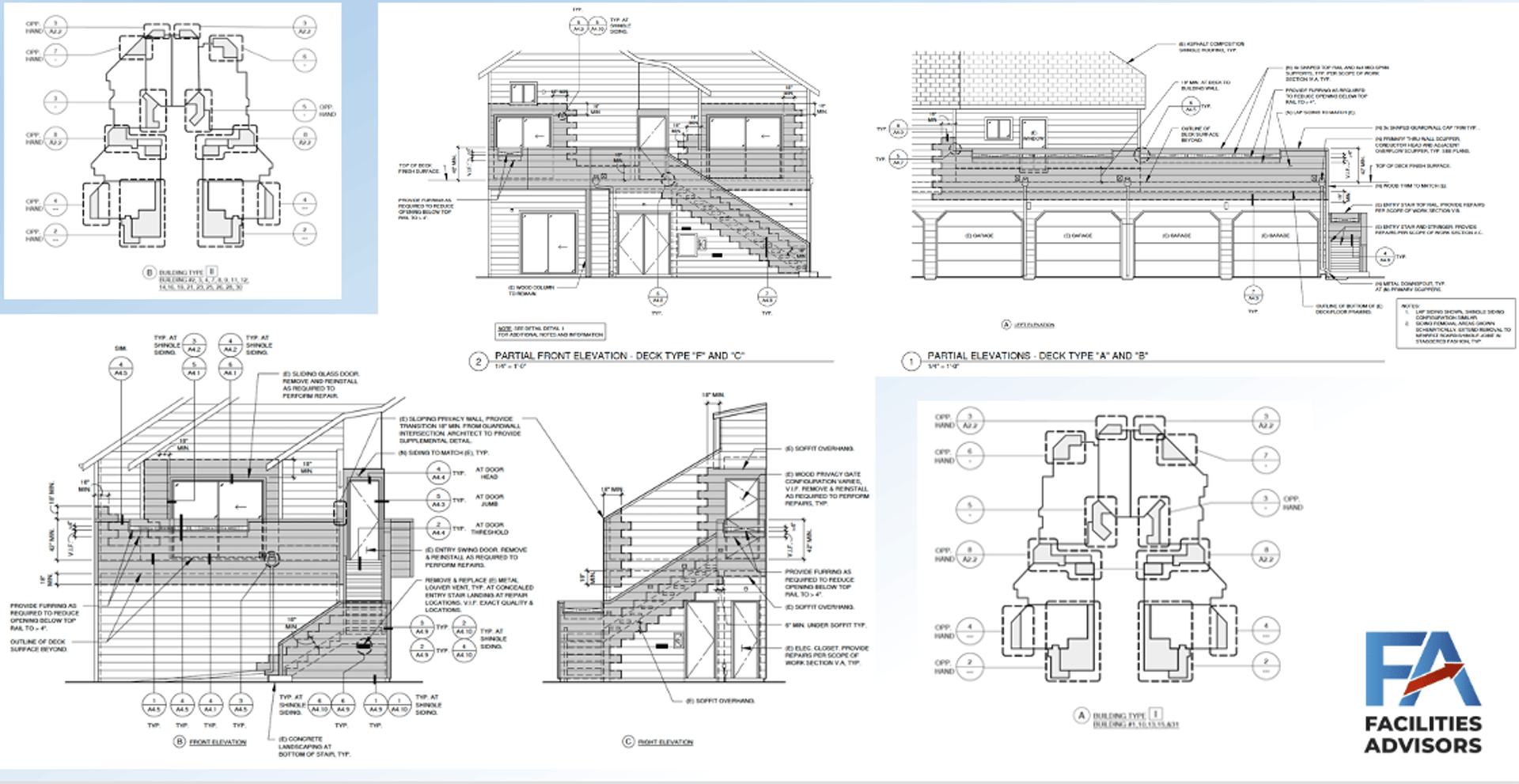Select the '(E) SLOPING PRIVACY WALL' note
This screenshot has height=784, width=1519.
[x=460, y=430]
